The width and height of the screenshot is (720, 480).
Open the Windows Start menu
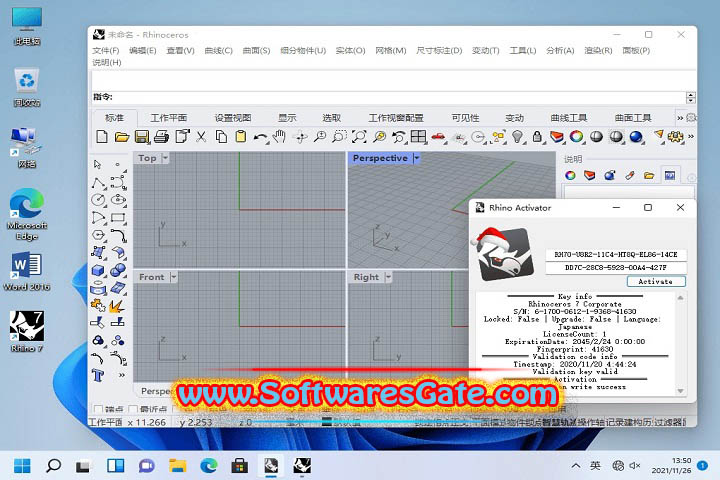pyautogui.click(x=22, y=466)
